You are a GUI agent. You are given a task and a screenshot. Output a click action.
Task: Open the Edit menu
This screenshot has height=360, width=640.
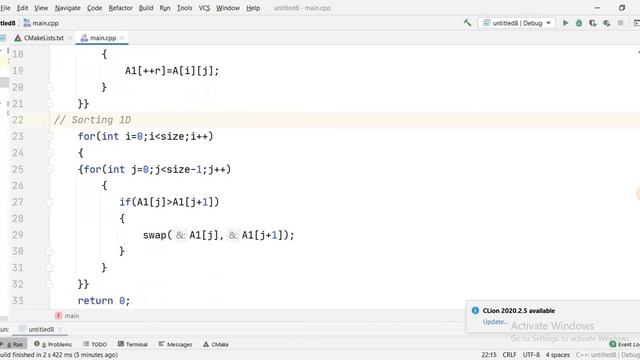[x=22, y=8]
